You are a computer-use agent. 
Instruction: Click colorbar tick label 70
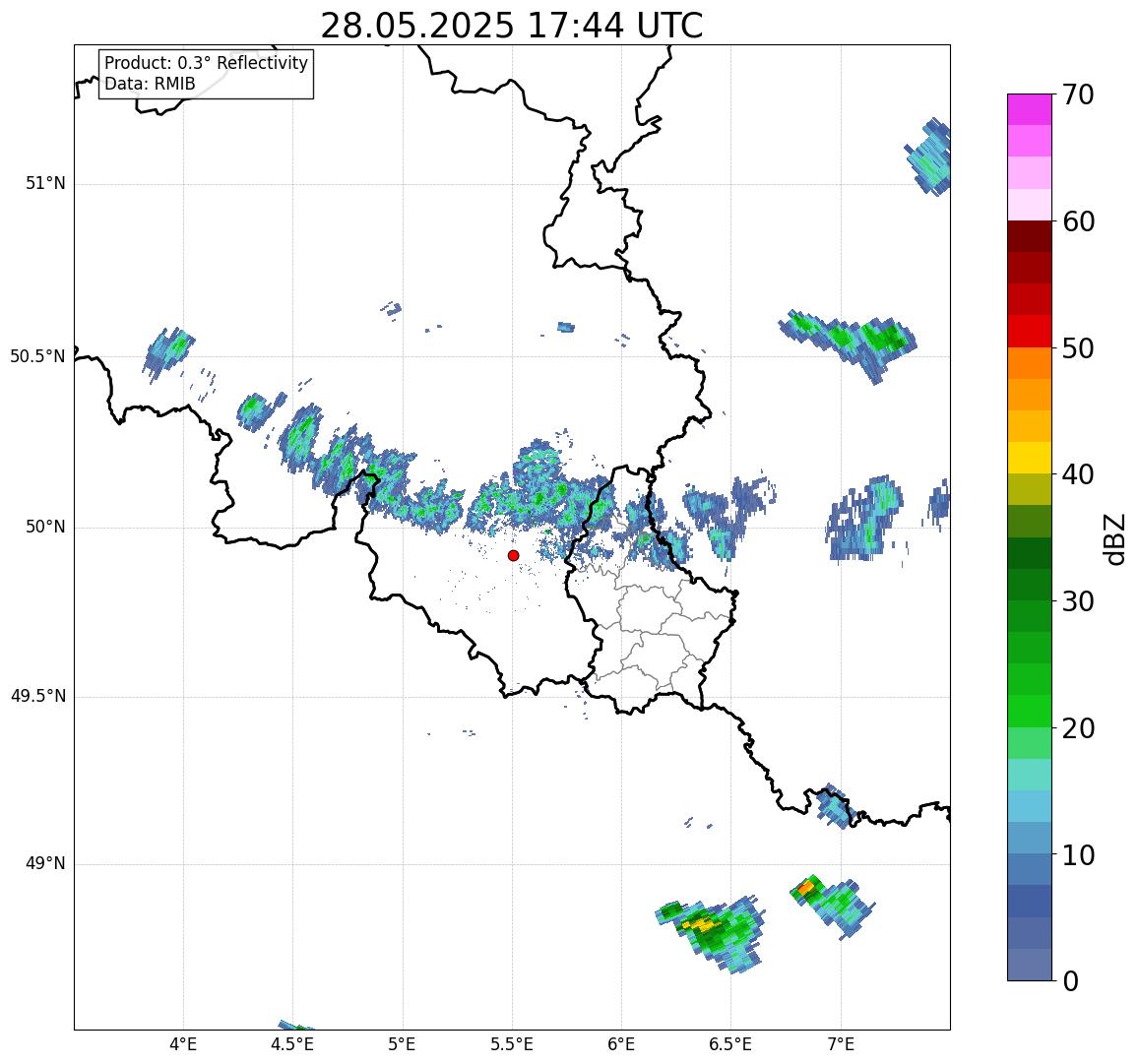pyautogui.click(x=1077, y=94)
